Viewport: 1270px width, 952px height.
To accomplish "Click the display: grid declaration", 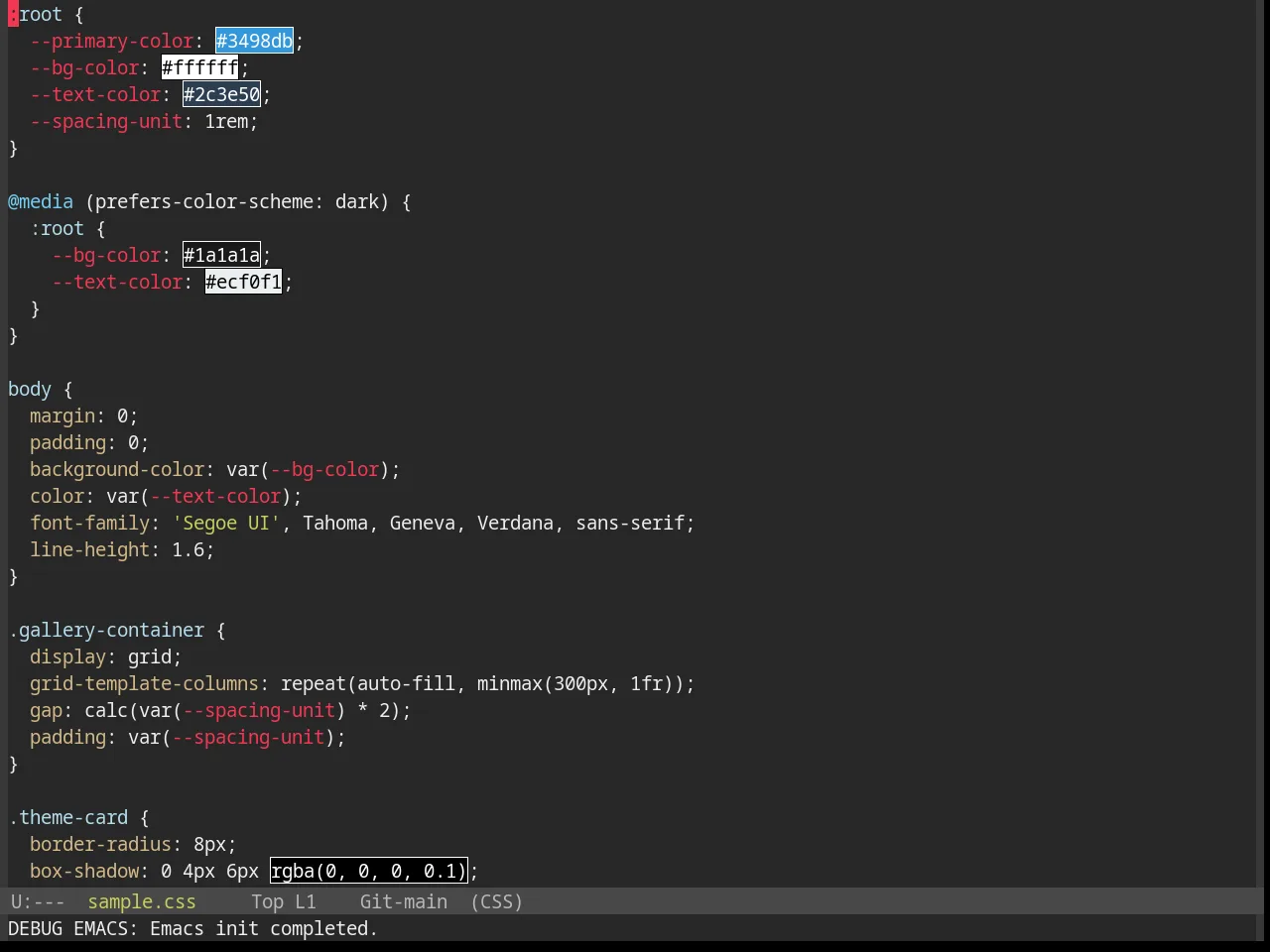I will pyautogui.click(x=105, y=656).
